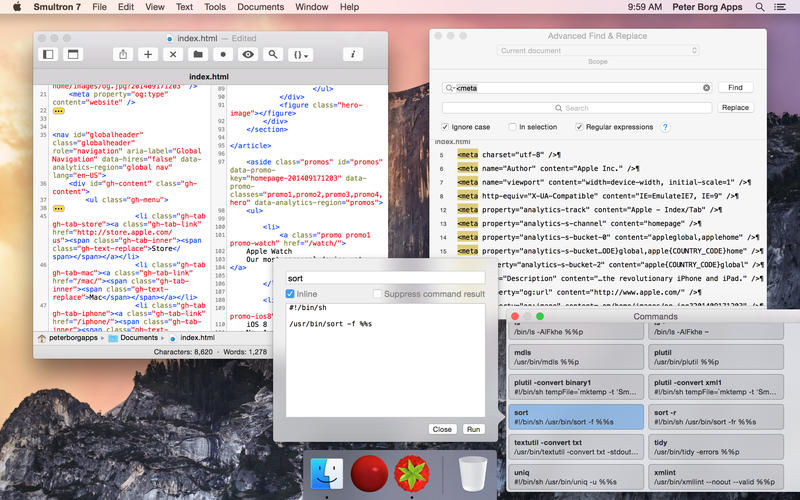Click the eye preview icon in toolbar

point(247,54)
